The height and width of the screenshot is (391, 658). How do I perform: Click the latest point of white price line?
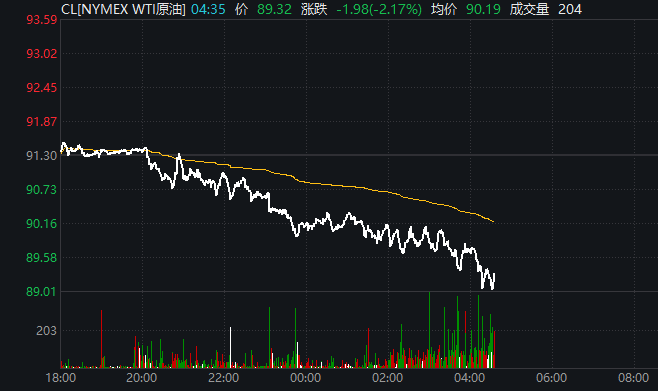coord(495,274)
